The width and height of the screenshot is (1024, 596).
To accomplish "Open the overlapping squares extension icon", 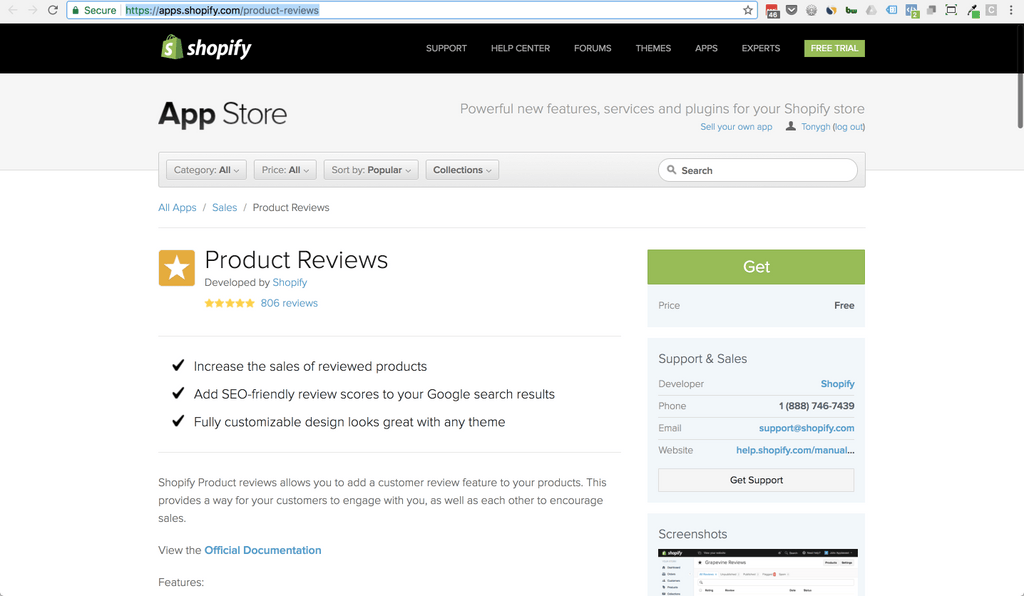I will (931, 10).
